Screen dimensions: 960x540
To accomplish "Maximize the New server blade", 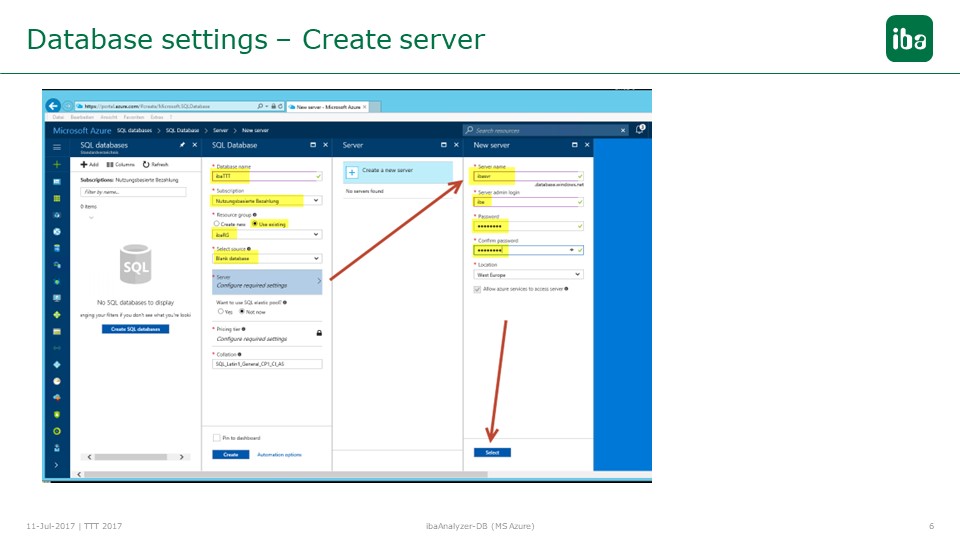I will (574, 145).
